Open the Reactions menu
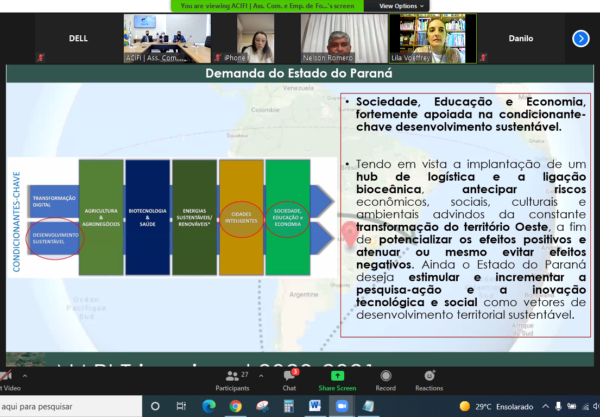Screen dimensions: 600x417 pos(429,379)
